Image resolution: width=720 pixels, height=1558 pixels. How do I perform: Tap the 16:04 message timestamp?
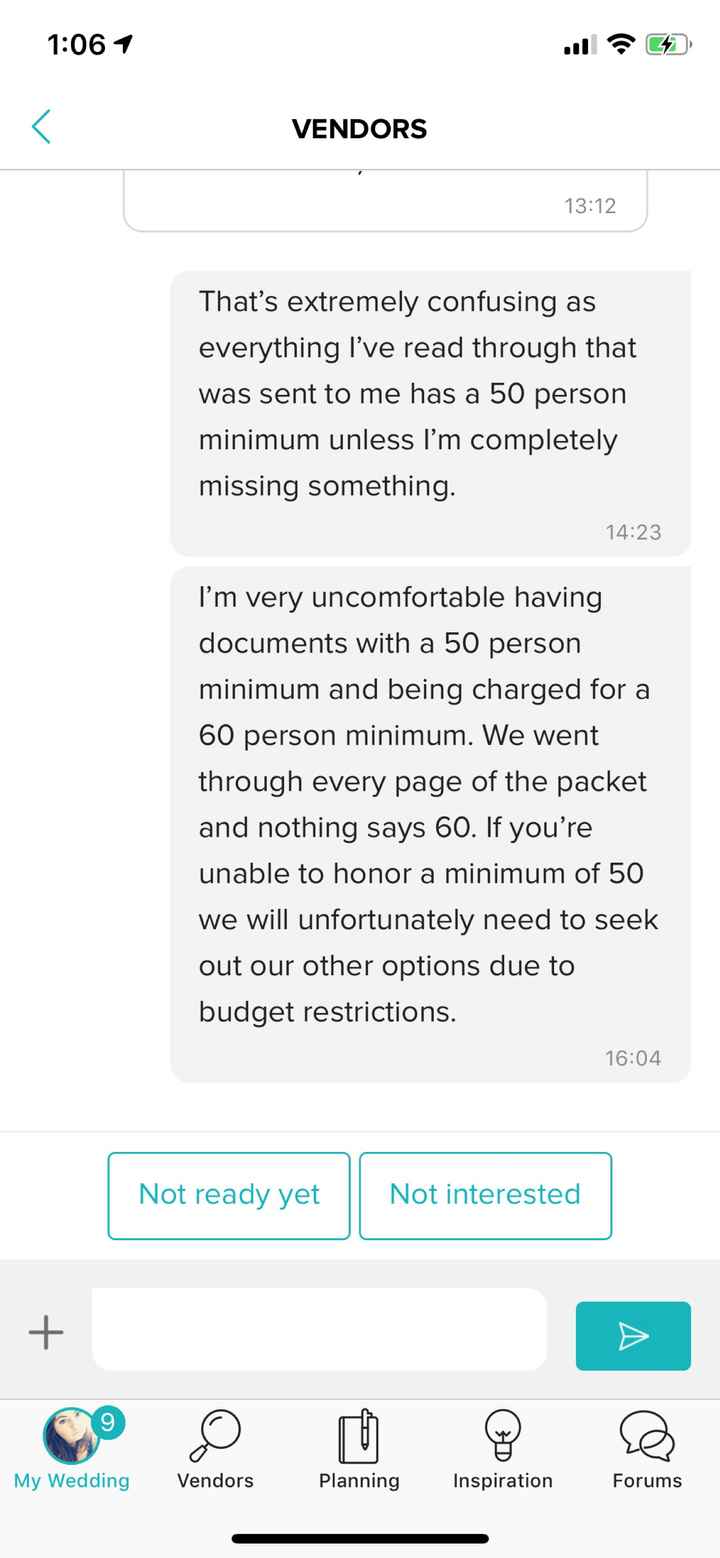tap(633, 1057)
